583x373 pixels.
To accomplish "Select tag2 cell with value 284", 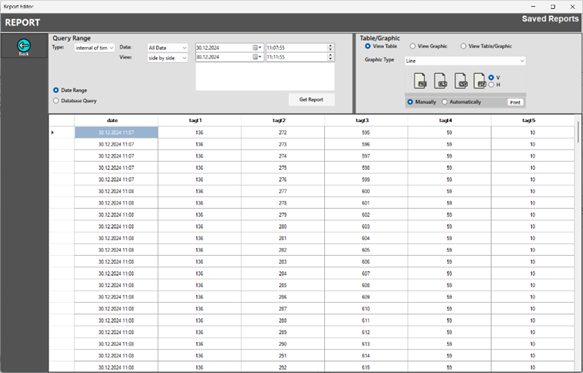I will click(x=283, y=273).
